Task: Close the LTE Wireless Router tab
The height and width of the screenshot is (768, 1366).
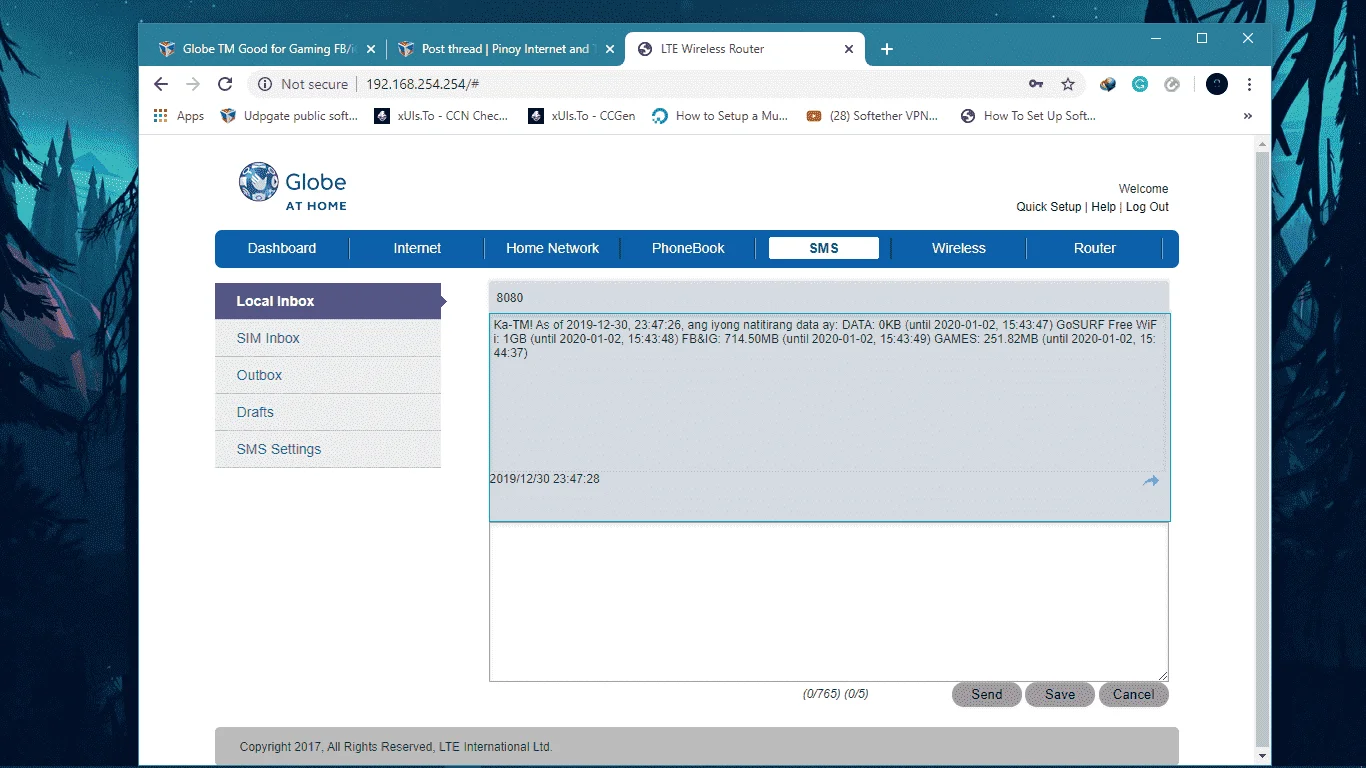Action: [x=849, y=49]
